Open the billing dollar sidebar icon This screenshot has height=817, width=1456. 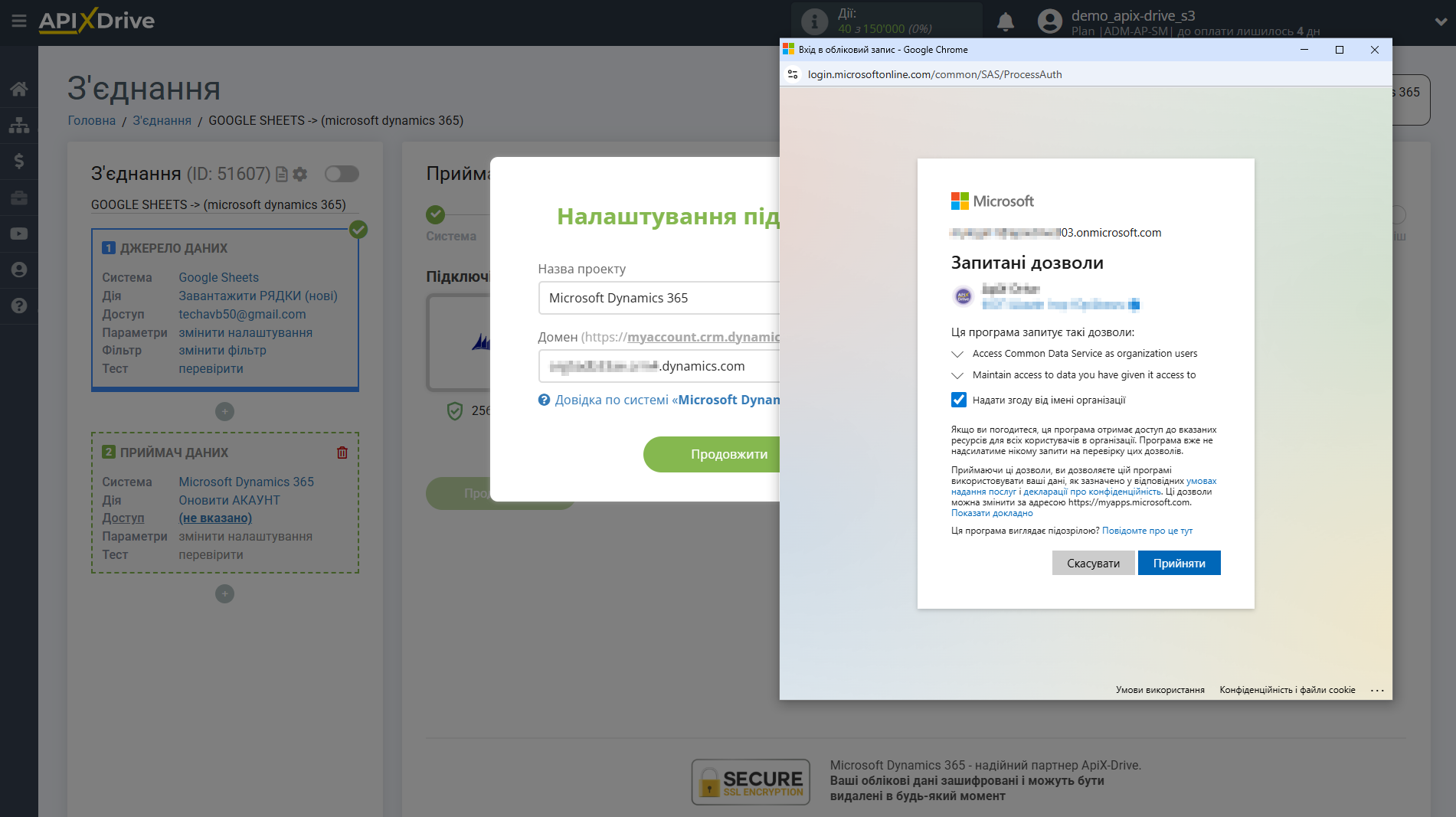[19, 161]
